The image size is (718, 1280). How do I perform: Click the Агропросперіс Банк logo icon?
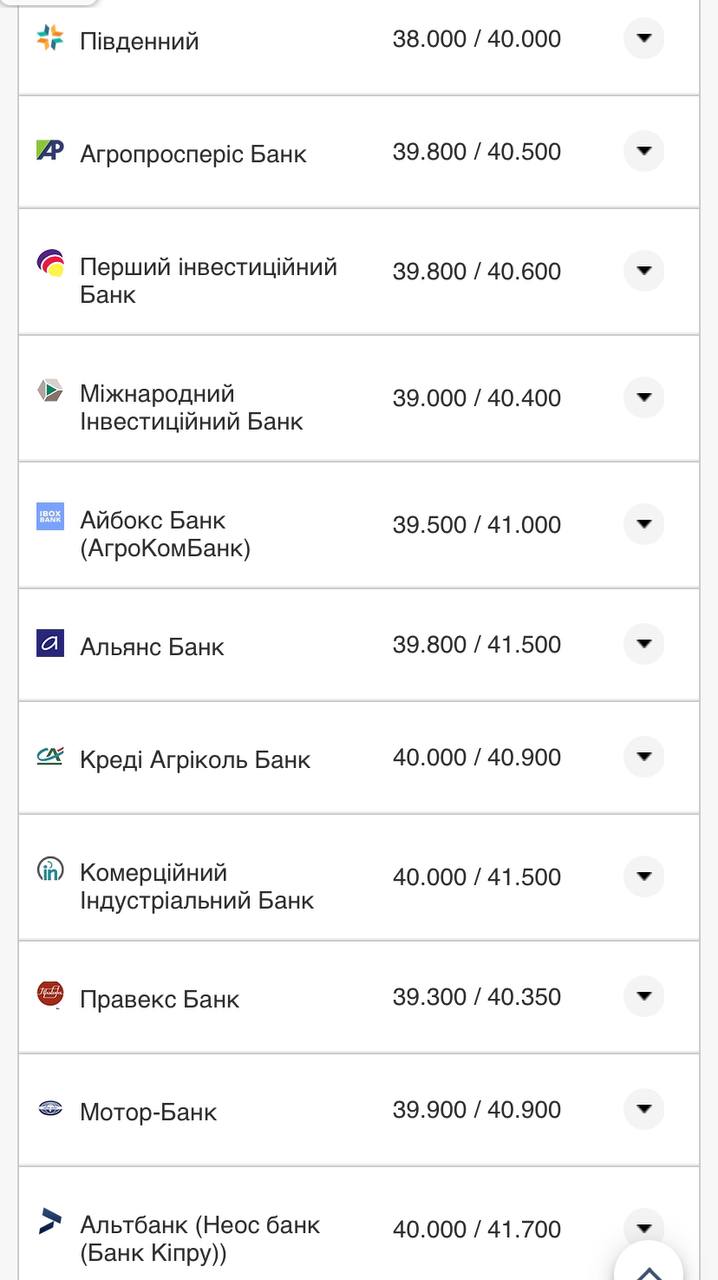(x=50, y=151)
